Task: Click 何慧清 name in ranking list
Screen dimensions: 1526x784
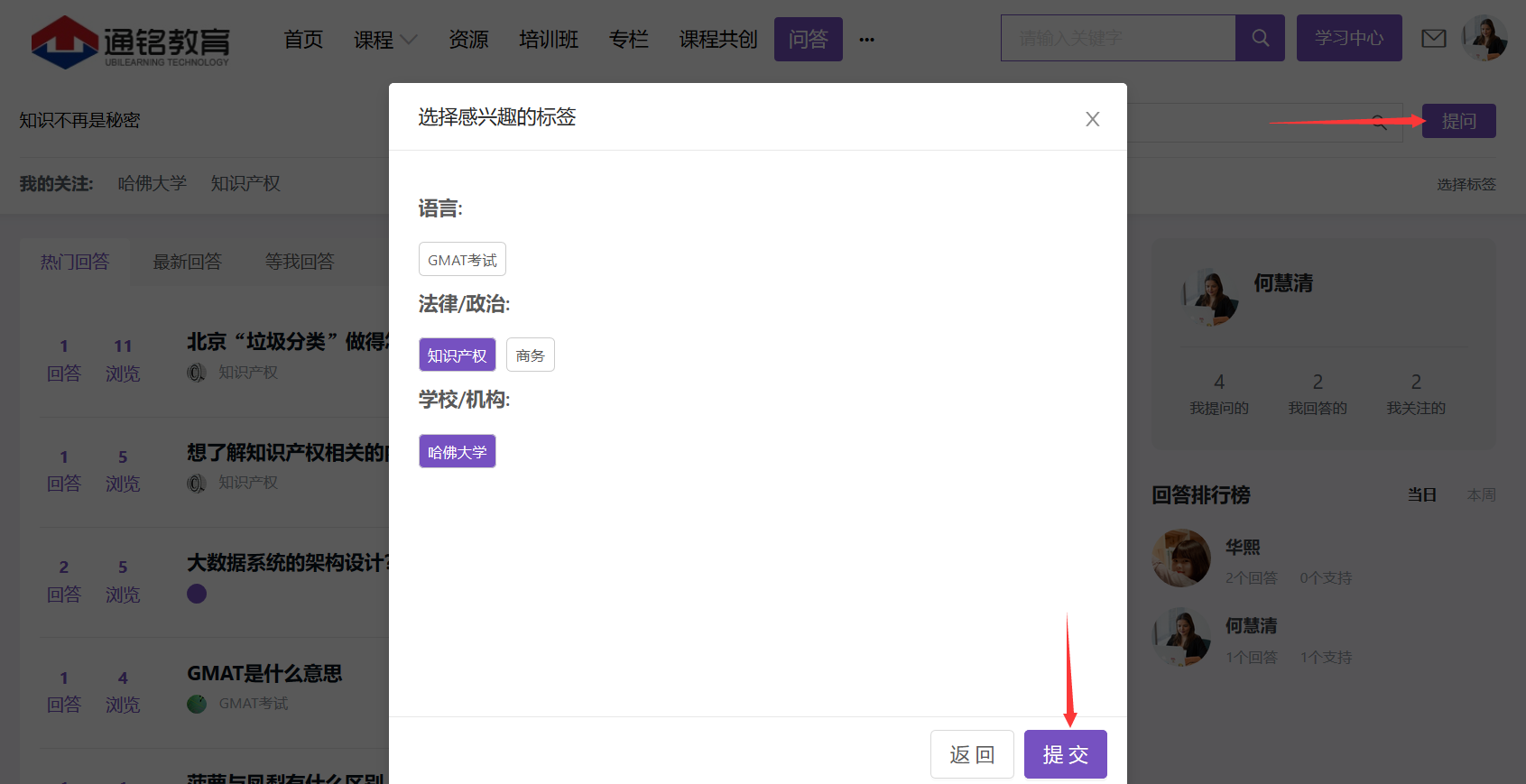Action: coord(1251,625)
